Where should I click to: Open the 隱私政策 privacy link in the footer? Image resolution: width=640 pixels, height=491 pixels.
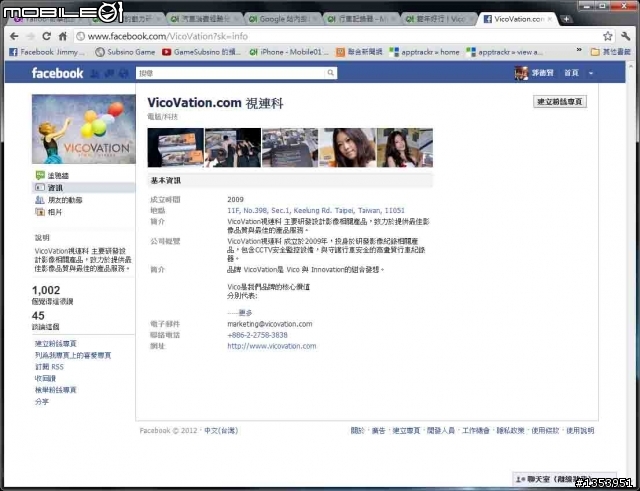click(510, 431)
